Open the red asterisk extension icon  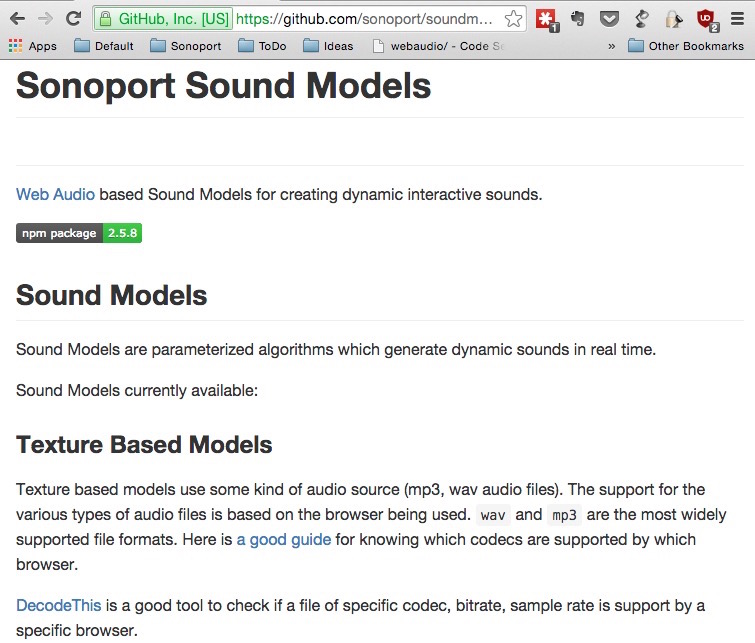coord(546,19)
